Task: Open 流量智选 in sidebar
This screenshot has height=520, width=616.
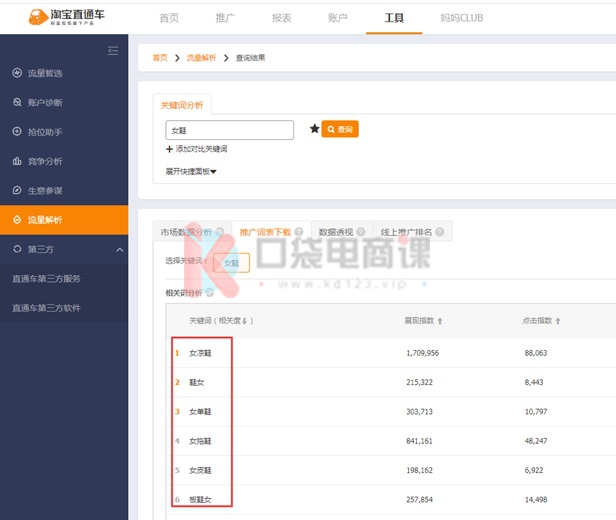Action: (x=45, y=73)
